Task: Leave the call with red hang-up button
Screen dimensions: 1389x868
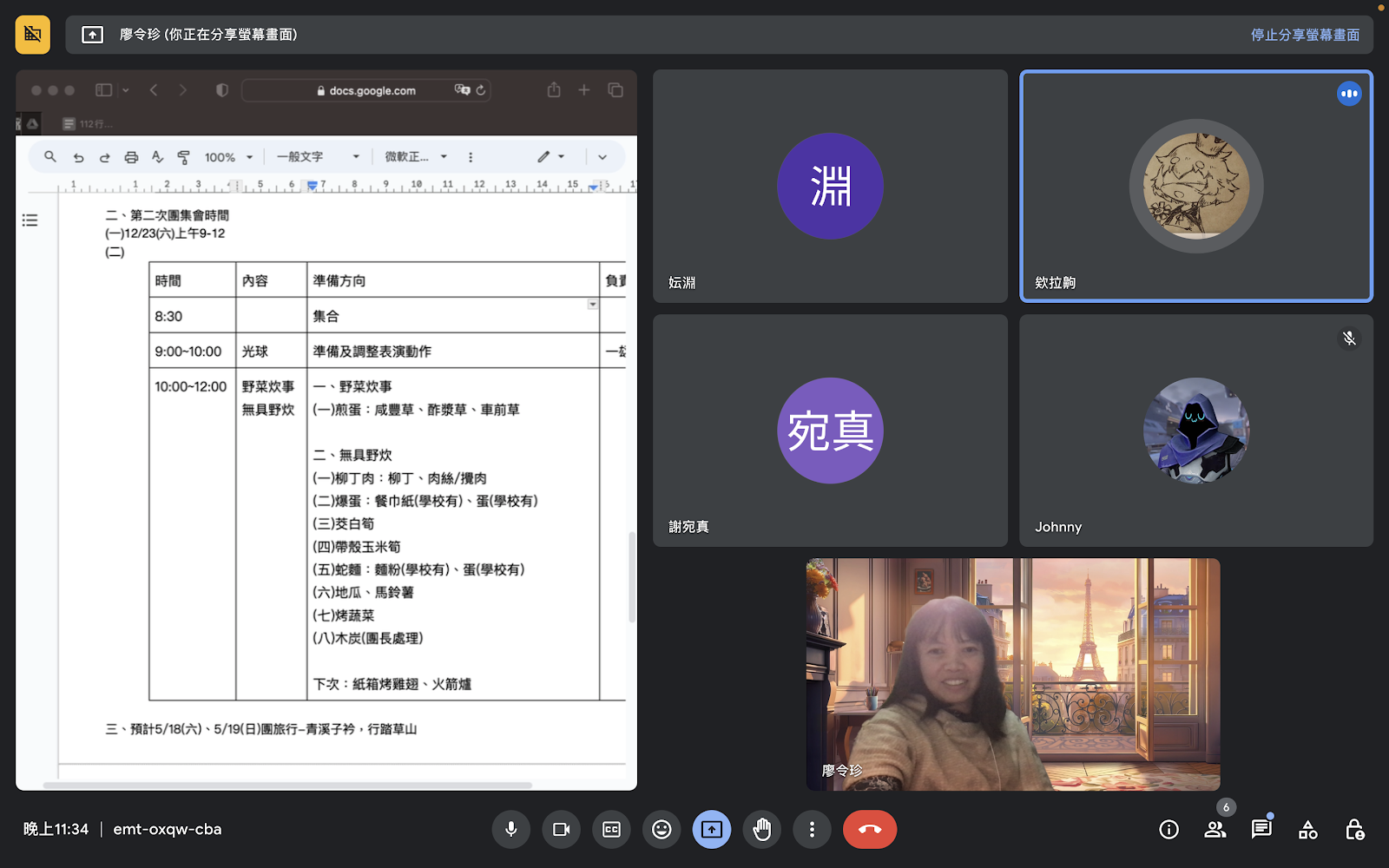Action: click(x=870, y=830)
